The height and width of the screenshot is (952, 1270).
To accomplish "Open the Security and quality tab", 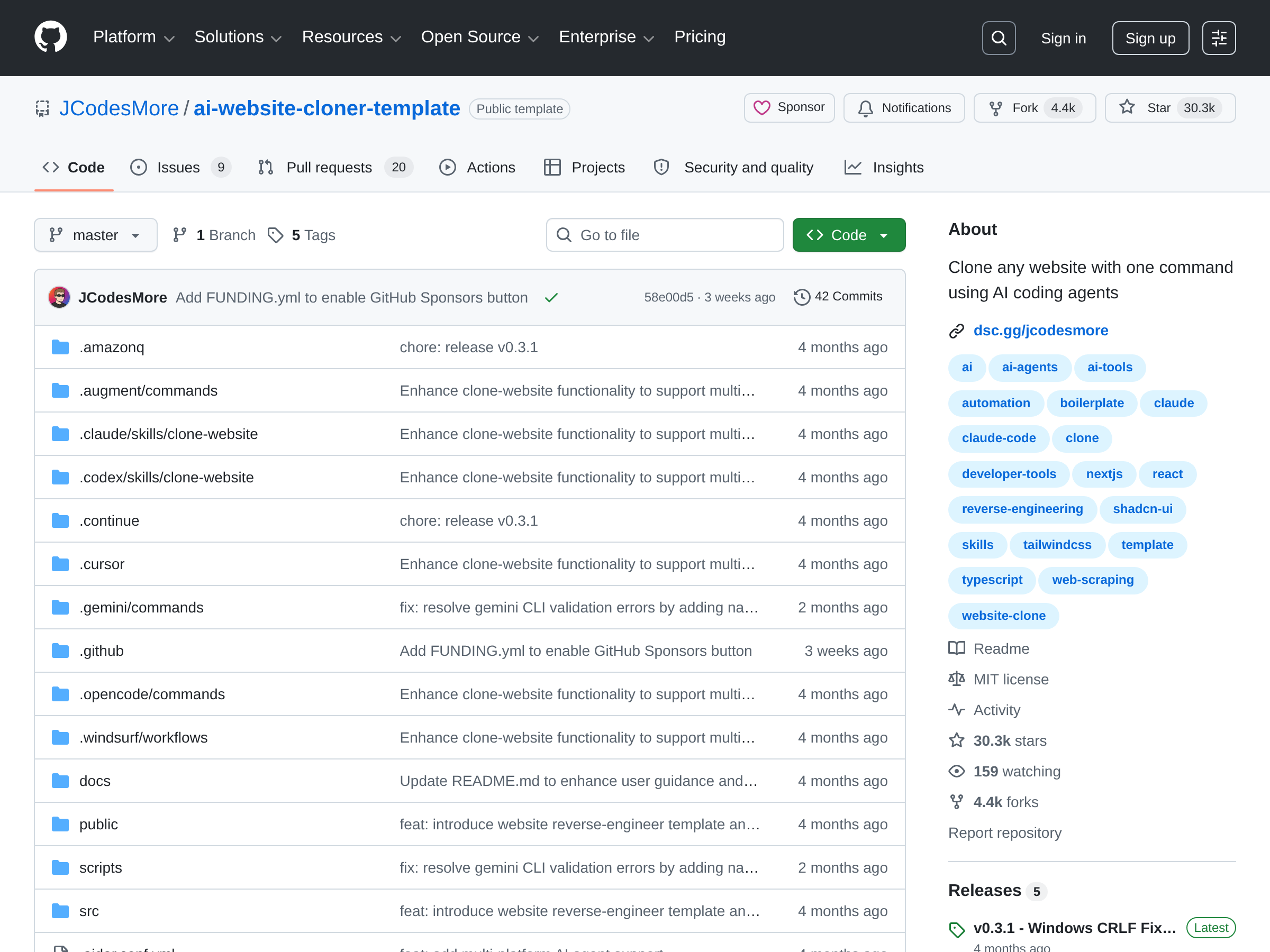I will [733, 168].
